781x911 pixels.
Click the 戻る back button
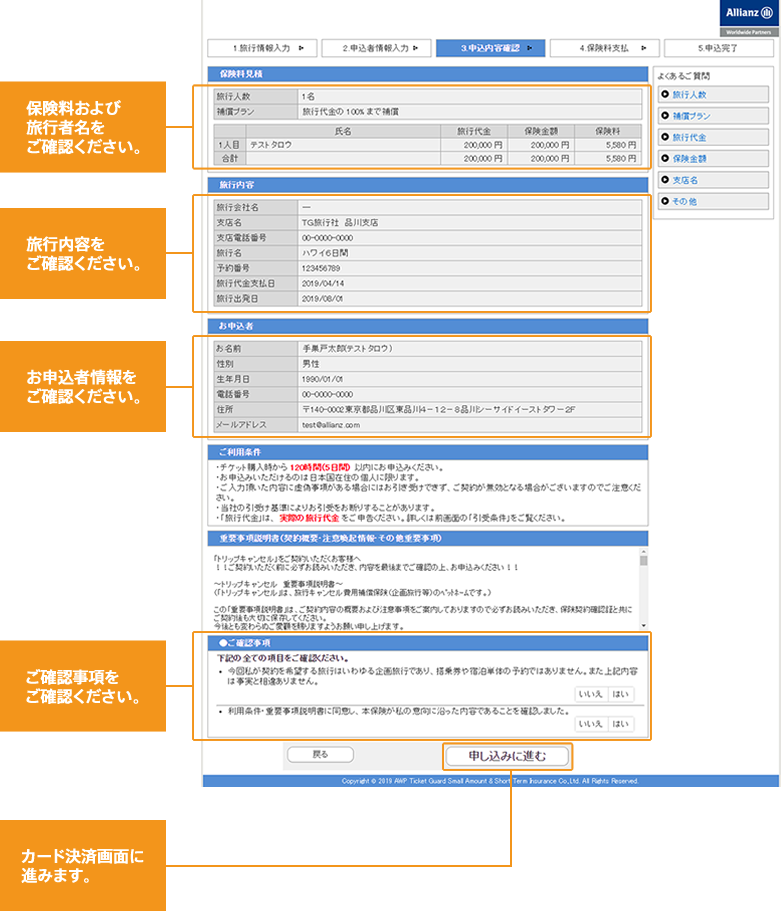(x=320, y=754)
